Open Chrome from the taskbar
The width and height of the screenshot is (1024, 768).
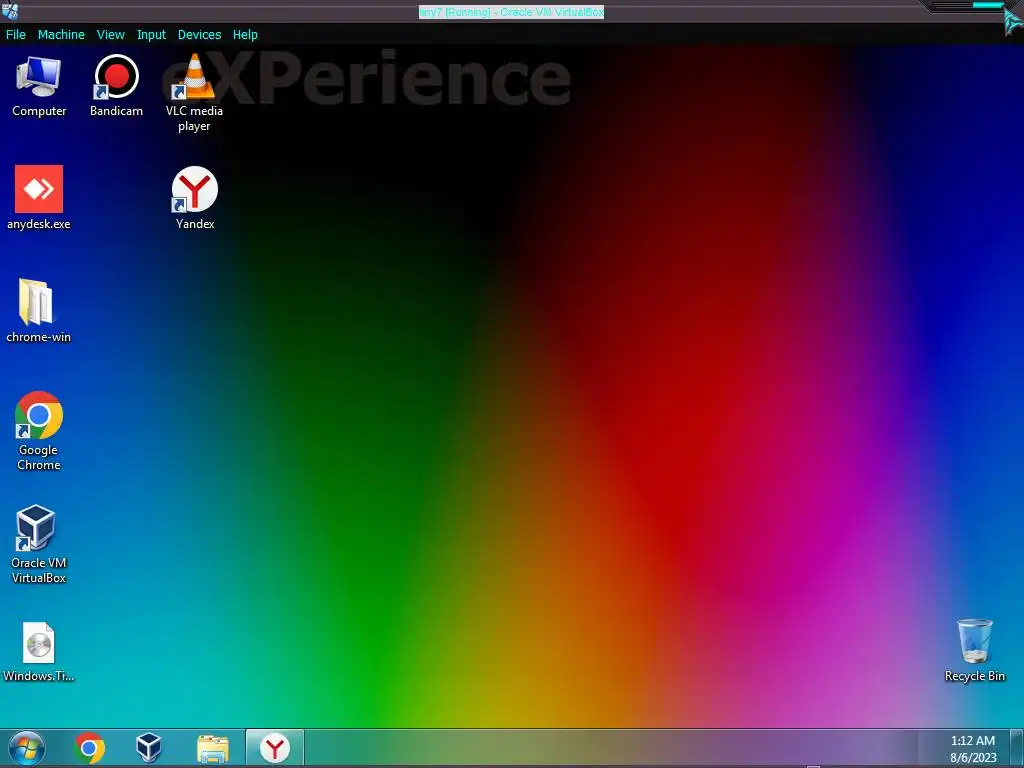tap(89, 748)
